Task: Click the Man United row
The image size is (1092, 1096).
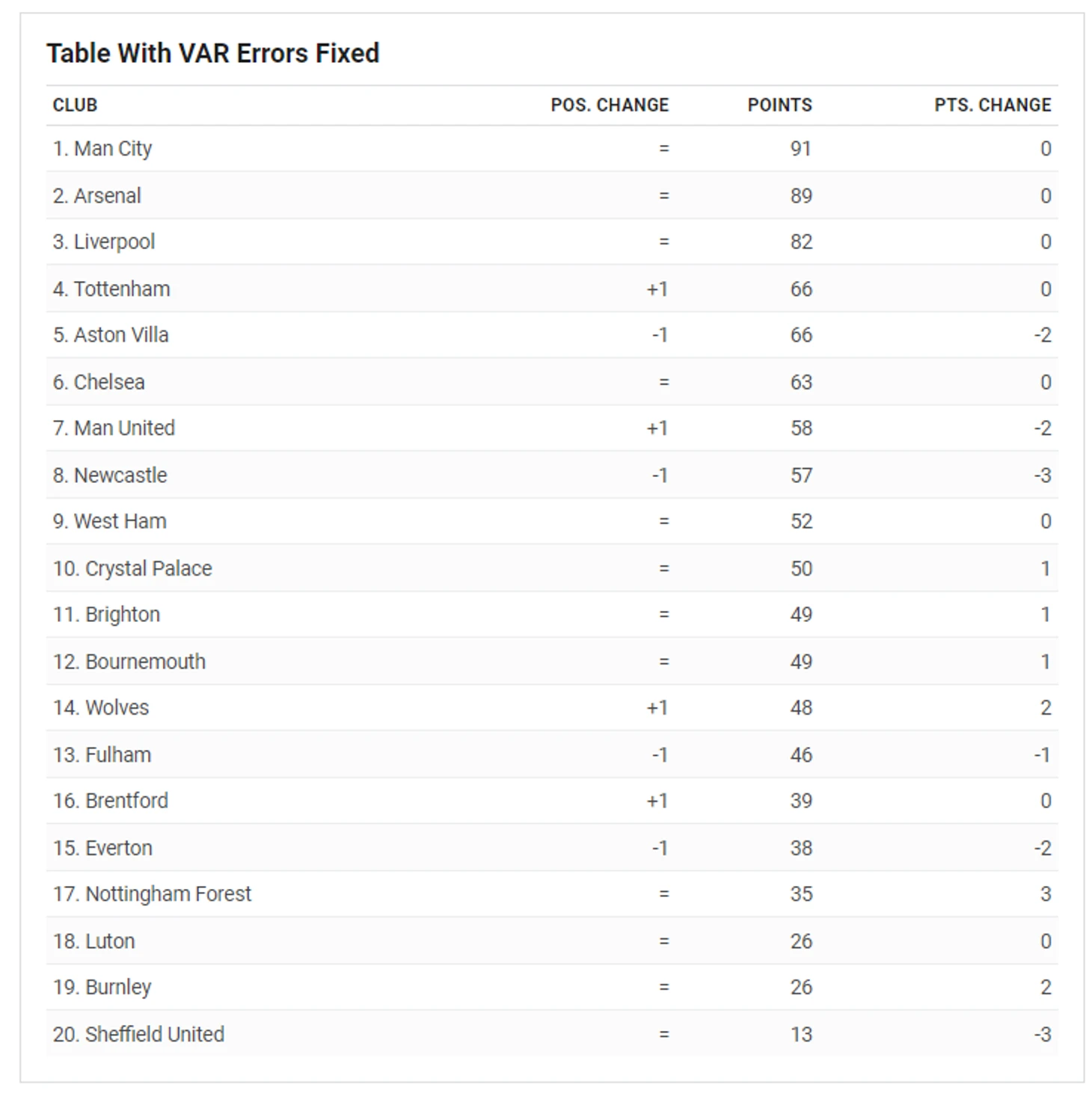Action: click(x=552, y=428)
